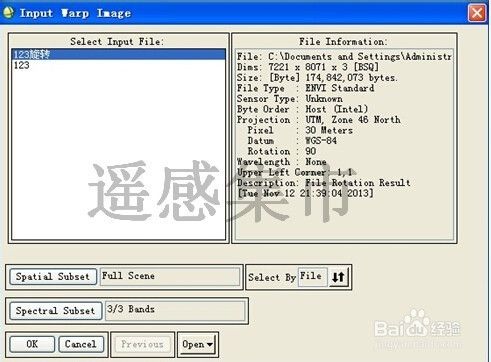The image size is (491, 362).
Task: Close the Input Warp Image dialog
Action: [476, 13]
